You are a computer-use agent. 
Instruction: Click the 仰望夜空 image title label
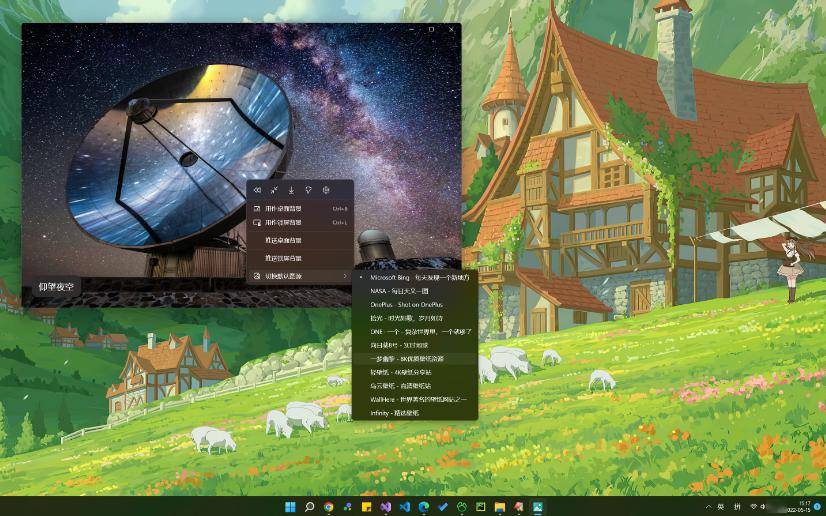(56, 287)
